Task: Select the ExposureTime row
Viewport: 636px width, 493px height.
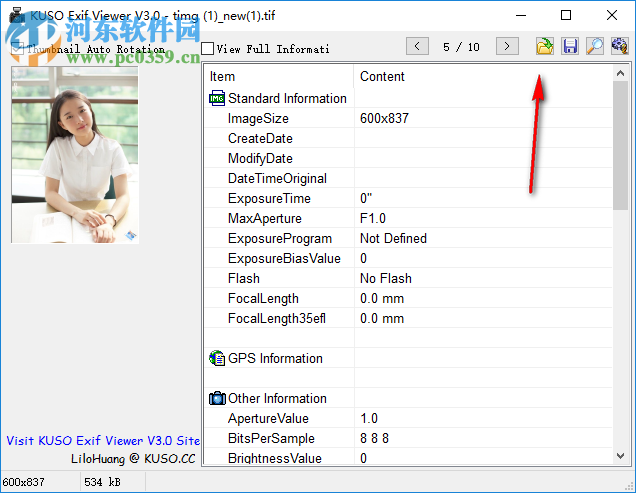Action: coord(409,198)
